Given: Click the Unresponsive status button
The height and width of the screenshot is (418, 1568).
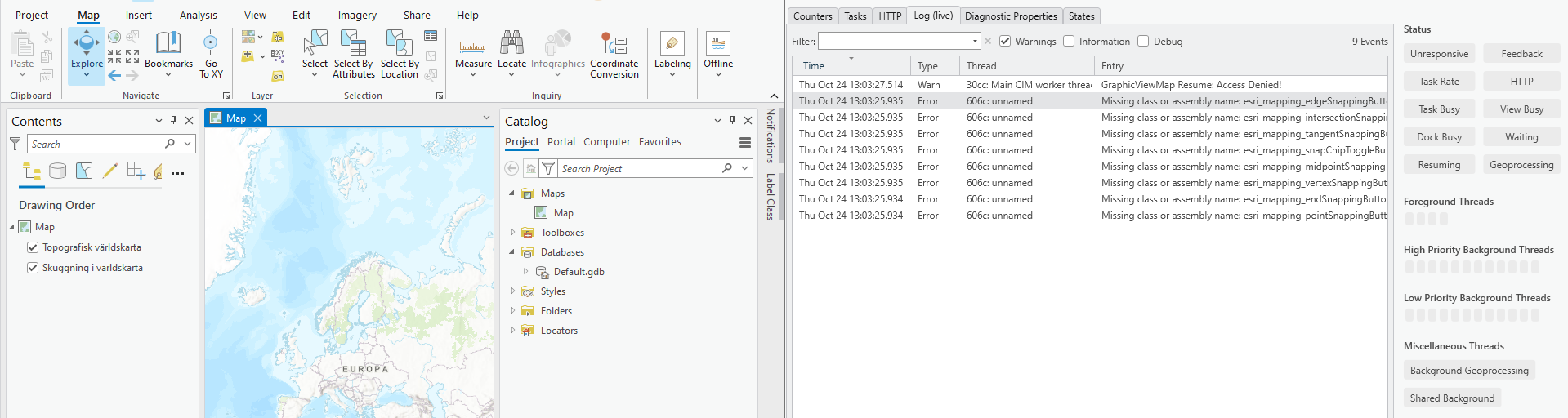Looking at the screenshot, I should [x=1438, y=54].
